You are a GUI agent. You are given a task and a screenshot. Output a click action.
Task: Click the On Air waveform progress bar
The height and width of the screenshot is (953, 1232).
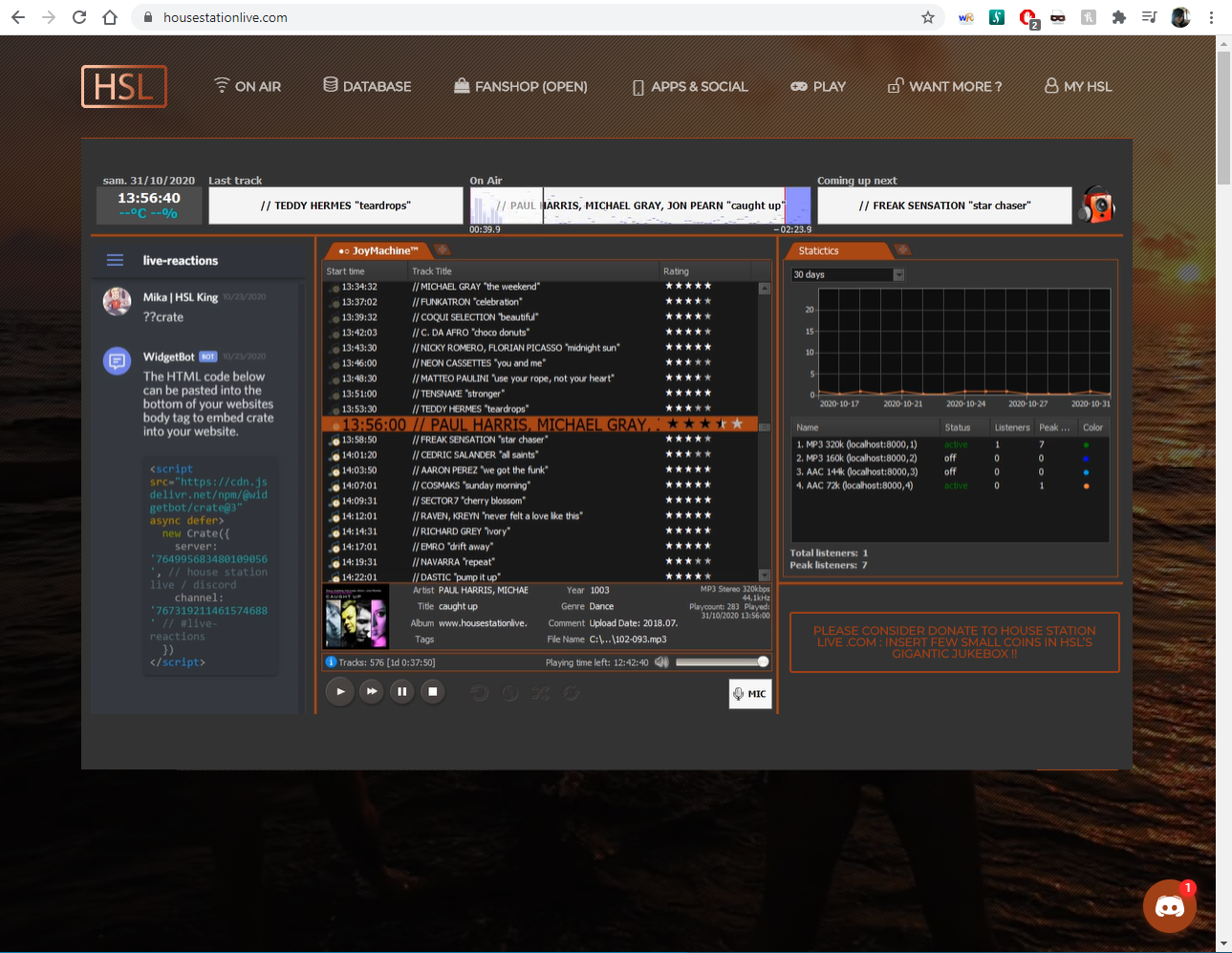point(640,205)
